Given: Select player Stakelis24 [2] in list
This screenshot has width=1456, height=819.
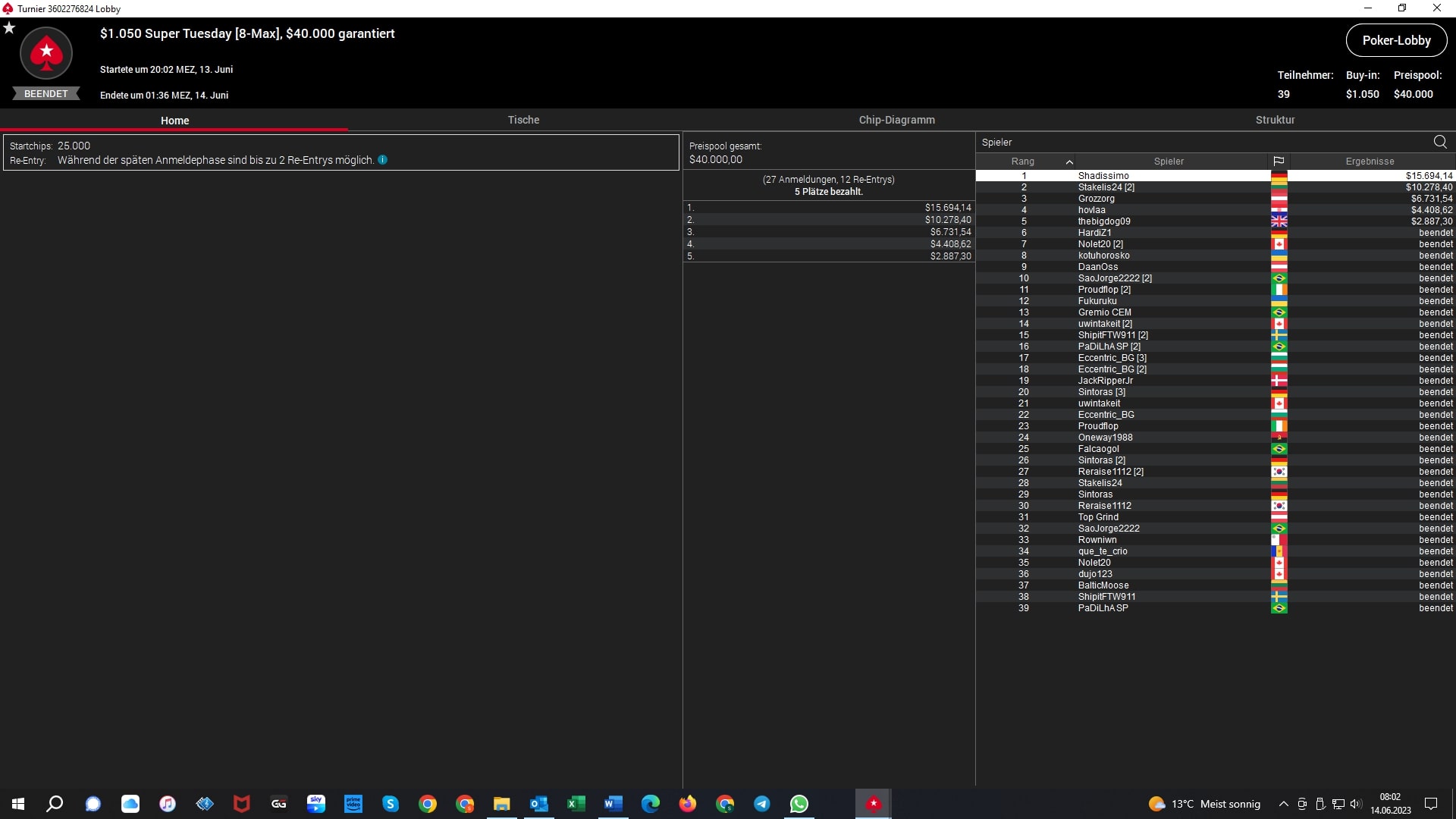Looking at the screenshot, I should click(x=1106, y=187).
